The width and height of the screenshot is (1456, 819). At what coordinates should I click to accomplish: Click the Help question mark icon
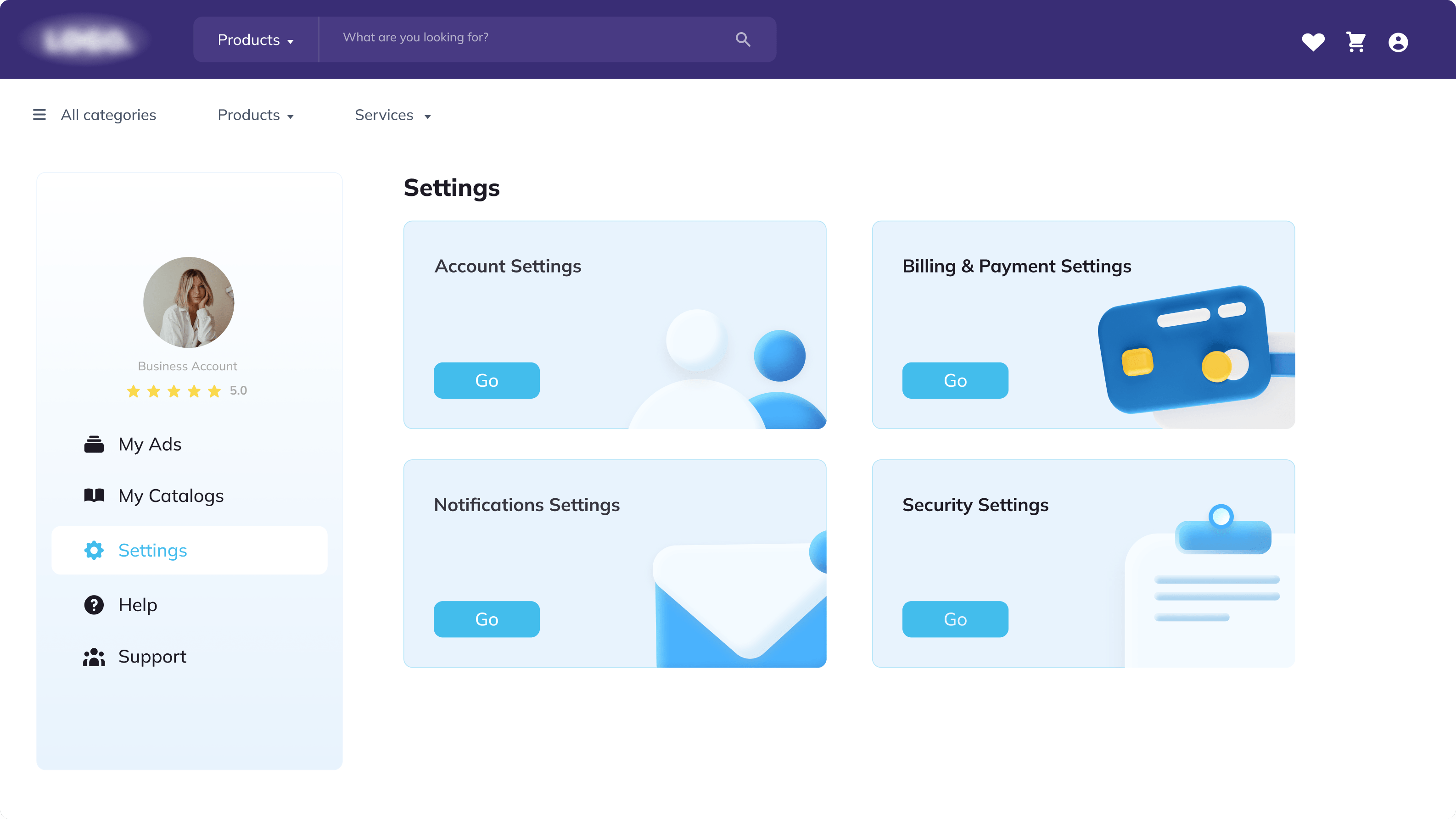(94, 605)
